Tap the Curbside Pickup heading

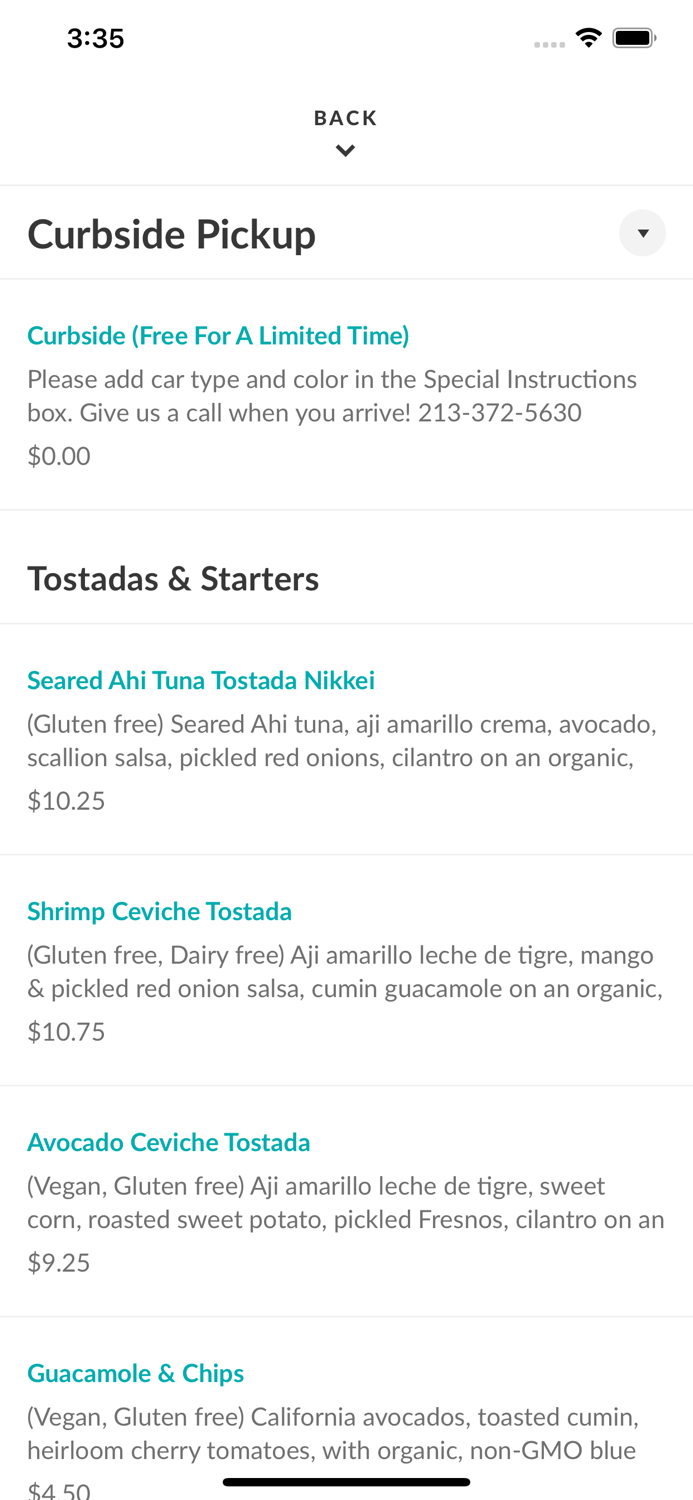pos(171,233)
